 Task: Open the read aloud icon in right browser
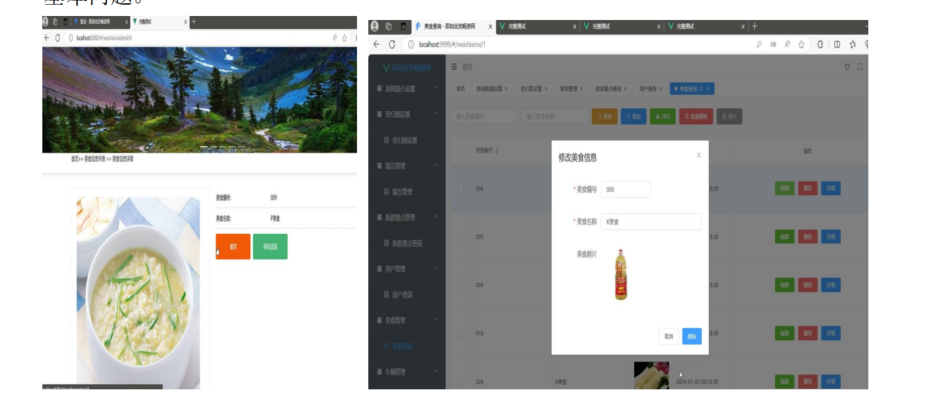787,44
